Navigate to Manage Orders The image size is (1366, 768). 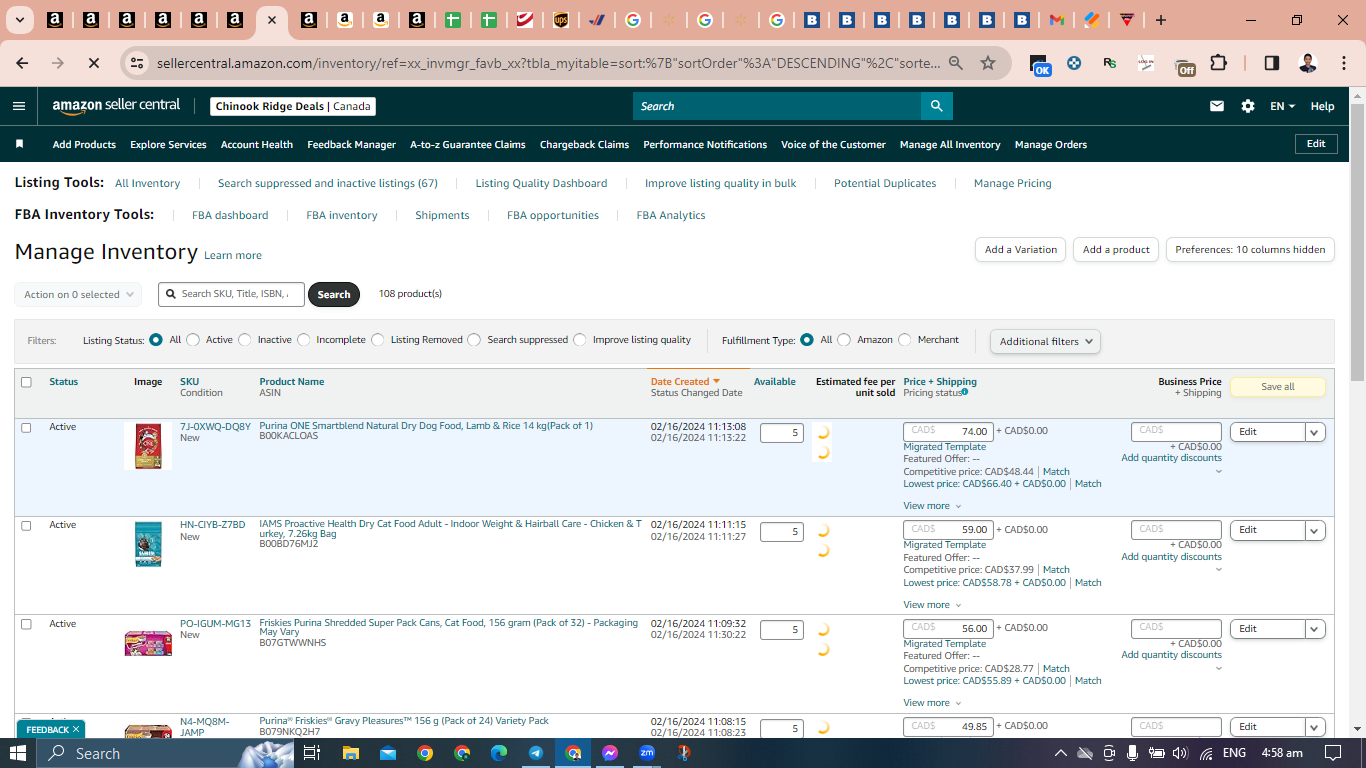[1051, 144]
